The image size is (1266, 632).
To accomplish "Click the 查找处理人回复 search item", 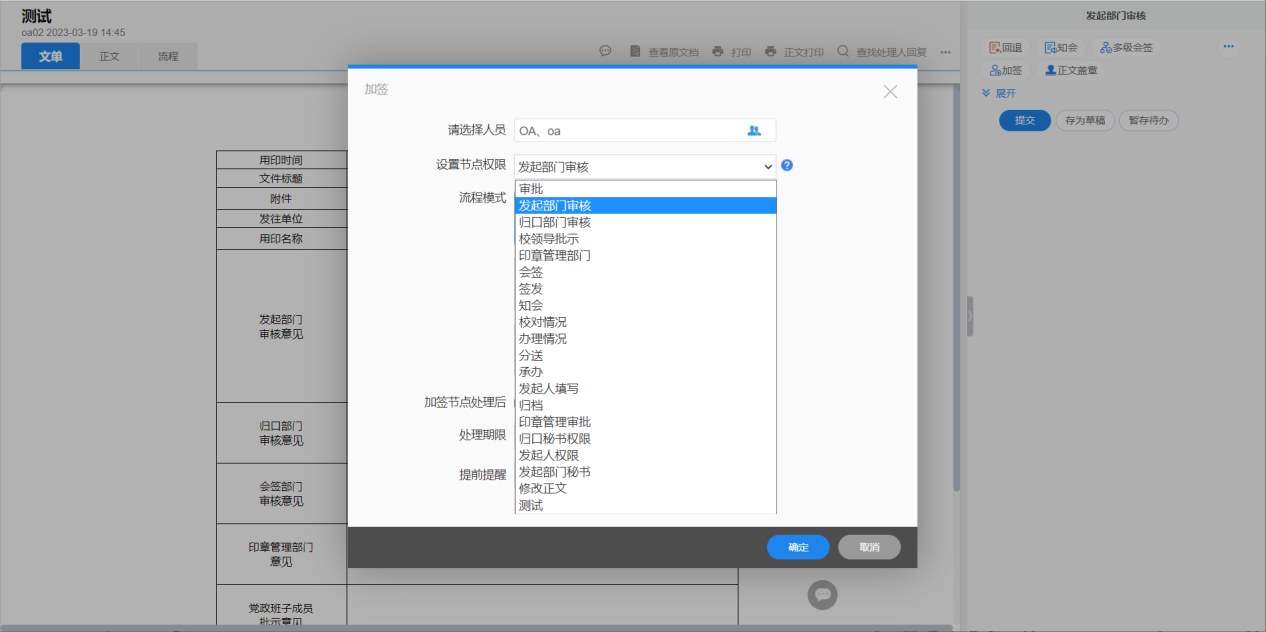I will coord(882,52).
